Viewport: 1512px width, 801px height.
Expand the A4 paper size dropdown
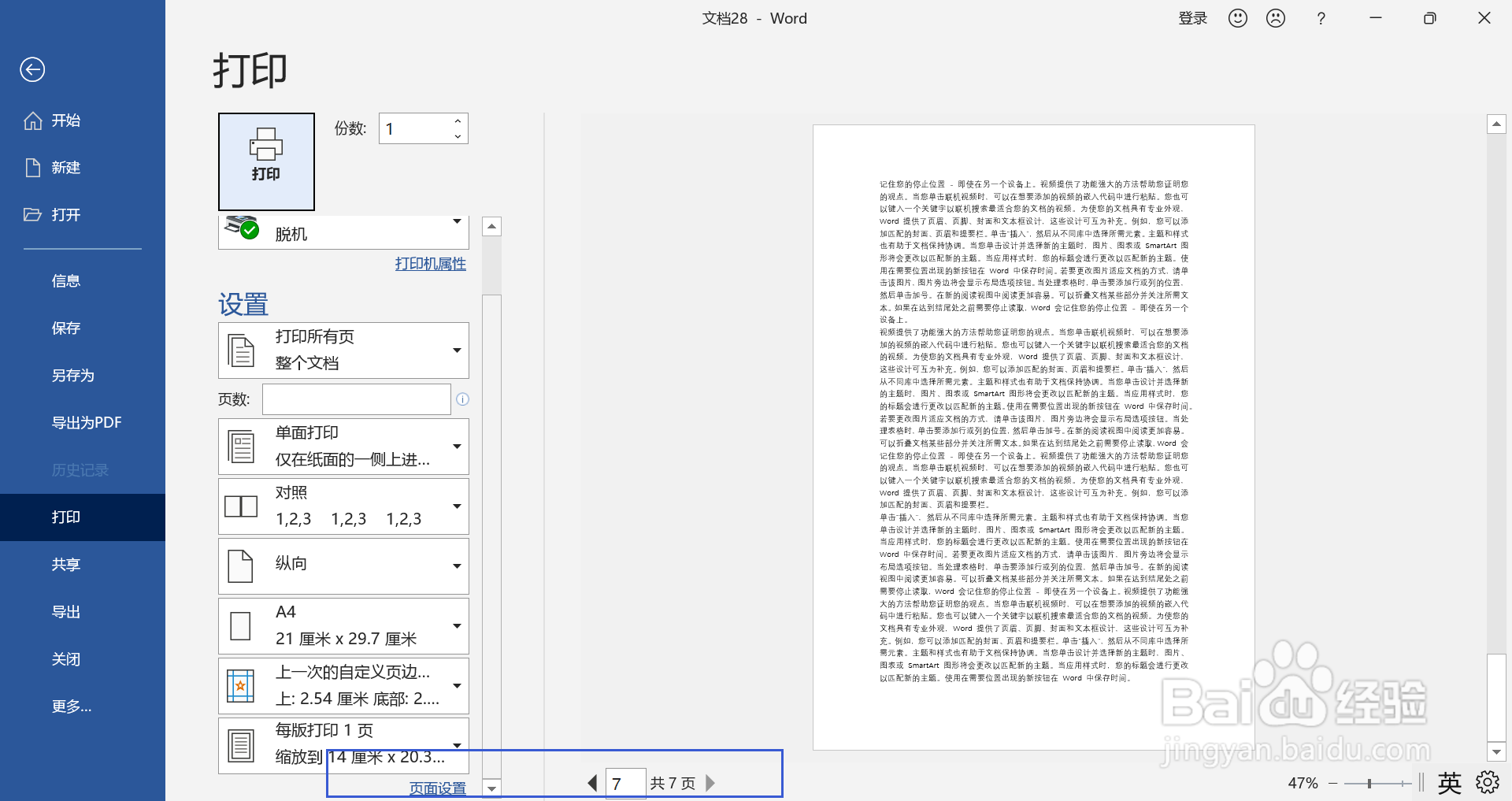click(x=343, y=626)
